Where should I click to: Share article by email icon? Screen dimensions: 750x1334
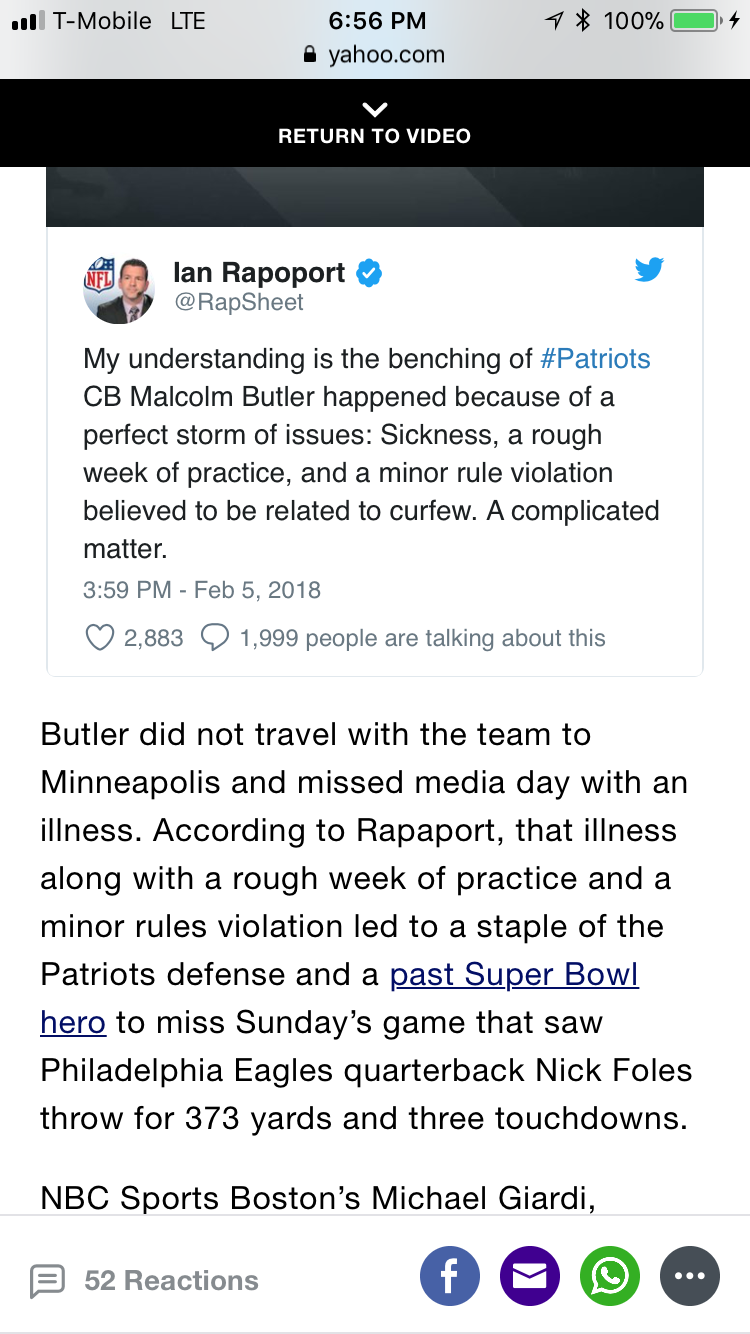(x=530, y=1277)
